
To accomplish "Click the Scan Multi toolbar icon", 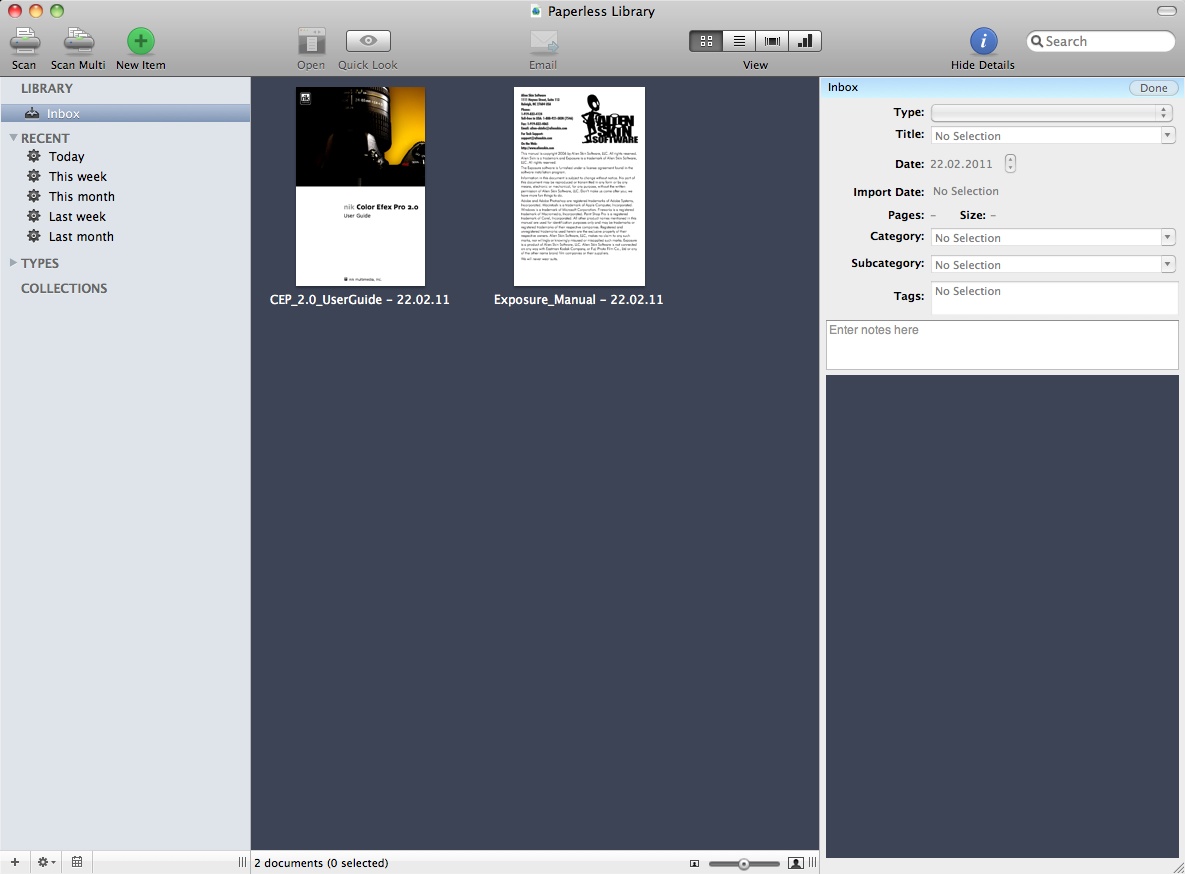I will [79, 41].
